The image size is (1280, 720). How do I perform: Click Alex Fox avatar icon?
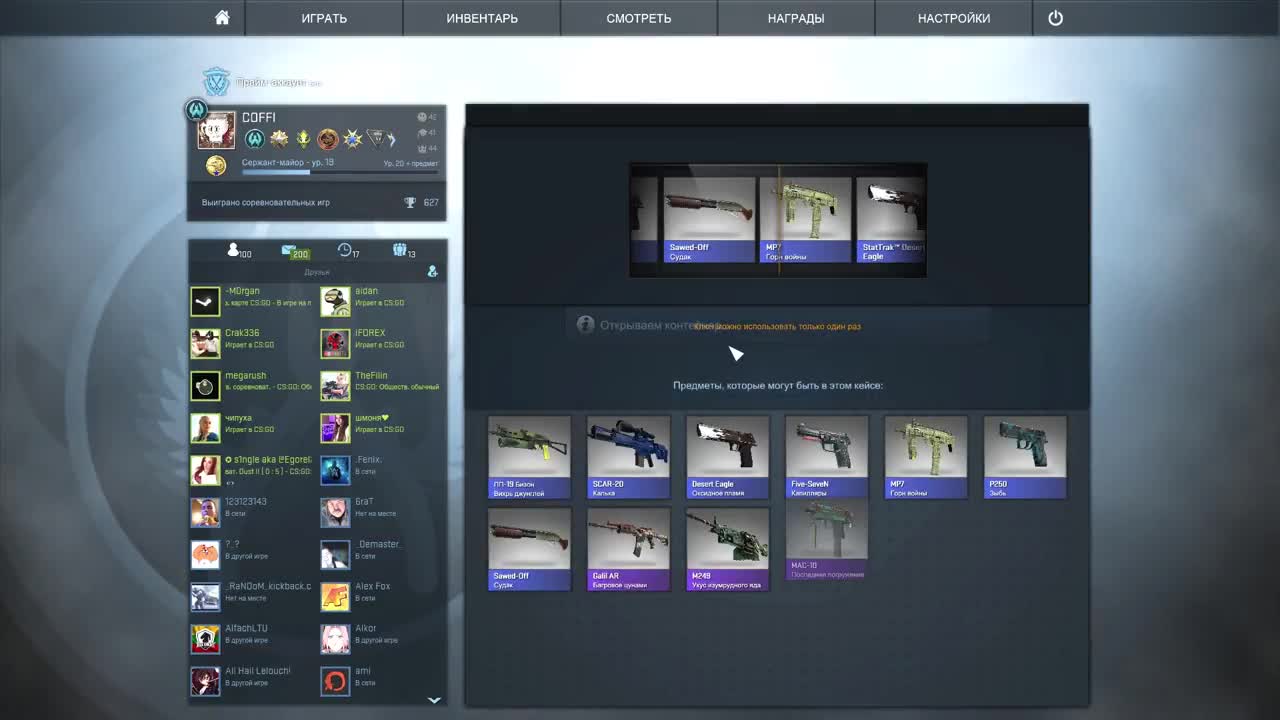click(335, 597)
